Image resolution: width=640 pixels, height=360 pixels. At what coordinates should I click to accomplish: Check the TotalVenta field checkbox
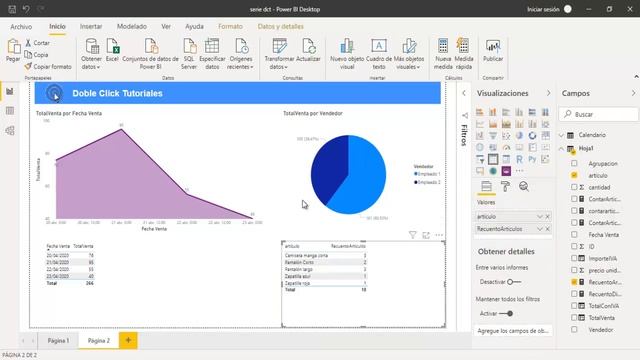tap(574, 318)
